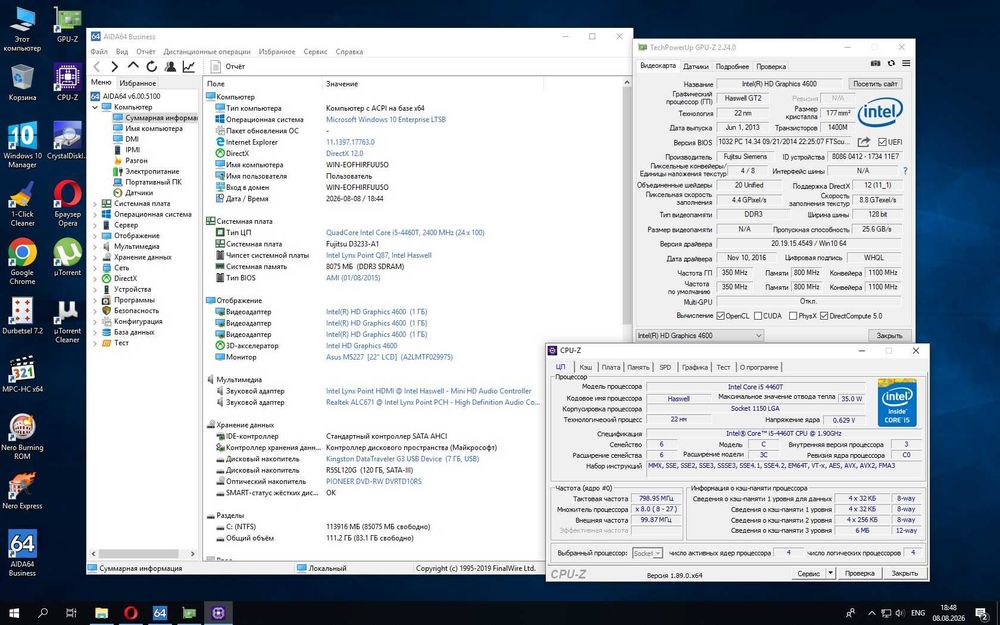1000x625 pixels.
Task: Open the Дистанционные операции menu
Action: 207,52
